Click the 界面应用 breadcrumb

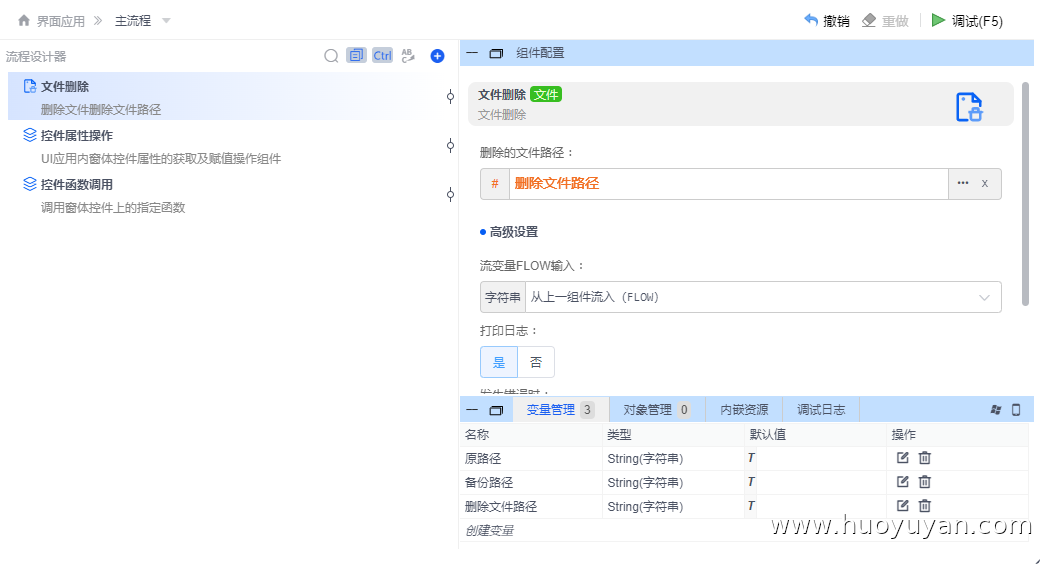(x=60, y=21)
